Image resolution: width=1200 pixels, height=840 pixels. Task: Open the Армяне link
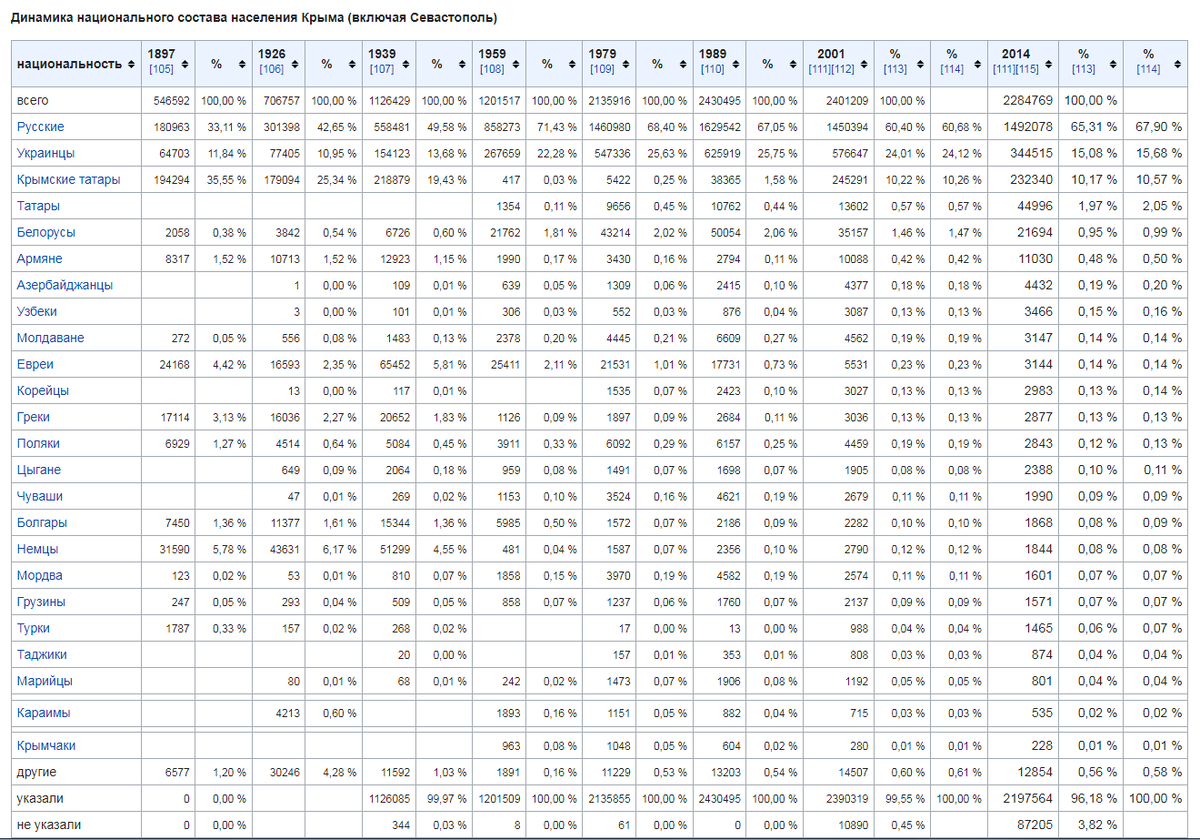[39, 258]
